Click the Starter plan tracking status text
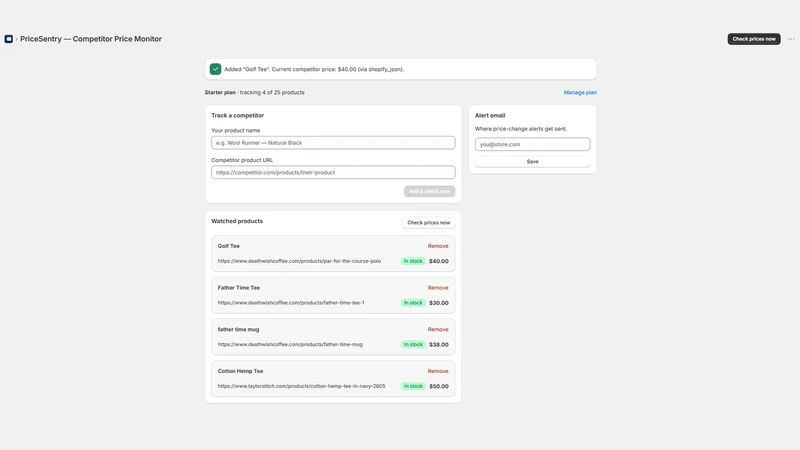 pos(255,92)
